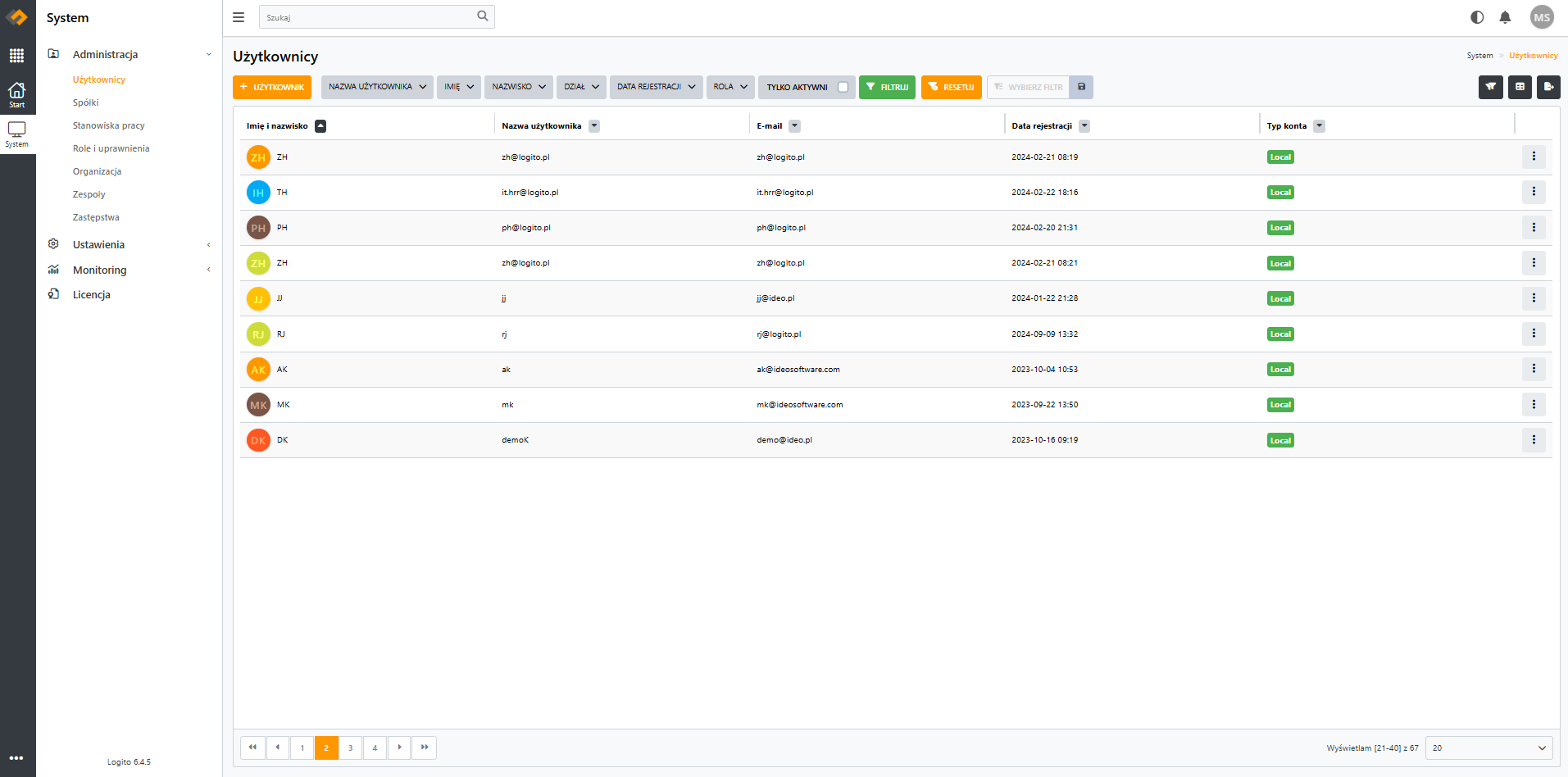
Task: Collapse the Administracja menu section
Action: [131, 54]
